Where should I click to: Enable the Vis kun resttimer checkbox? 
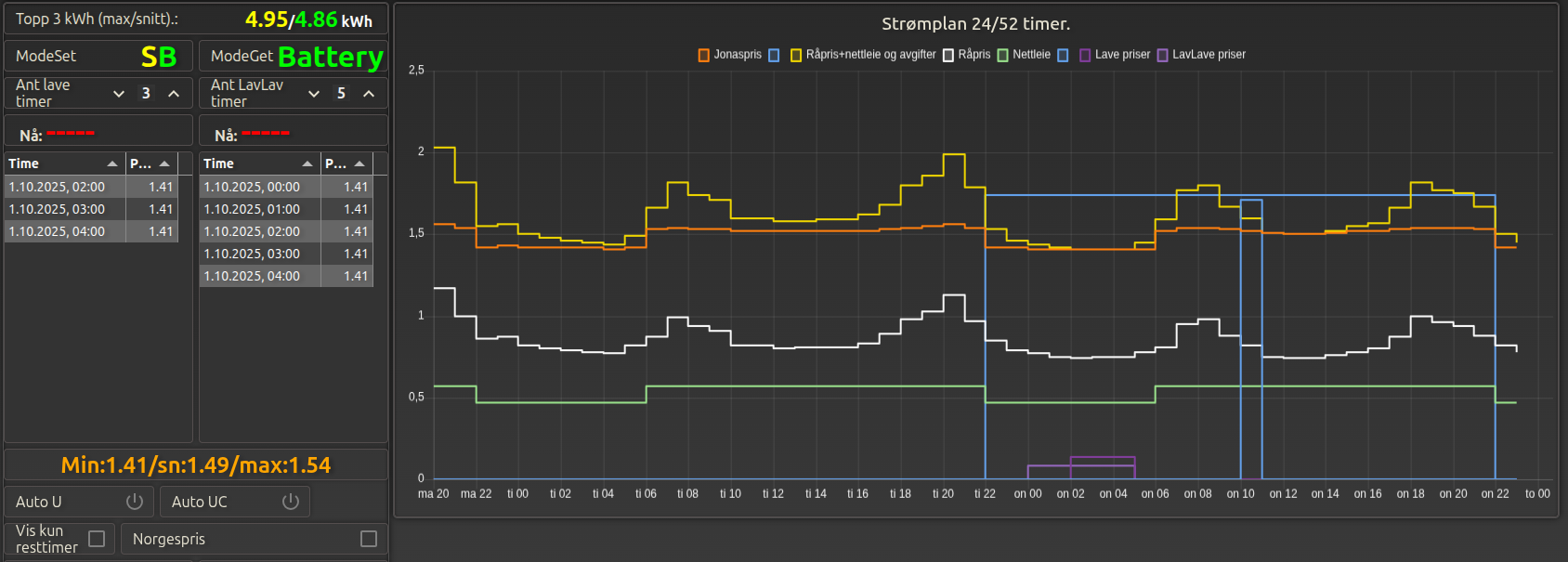pyautogui.click(x=97, y=539)
